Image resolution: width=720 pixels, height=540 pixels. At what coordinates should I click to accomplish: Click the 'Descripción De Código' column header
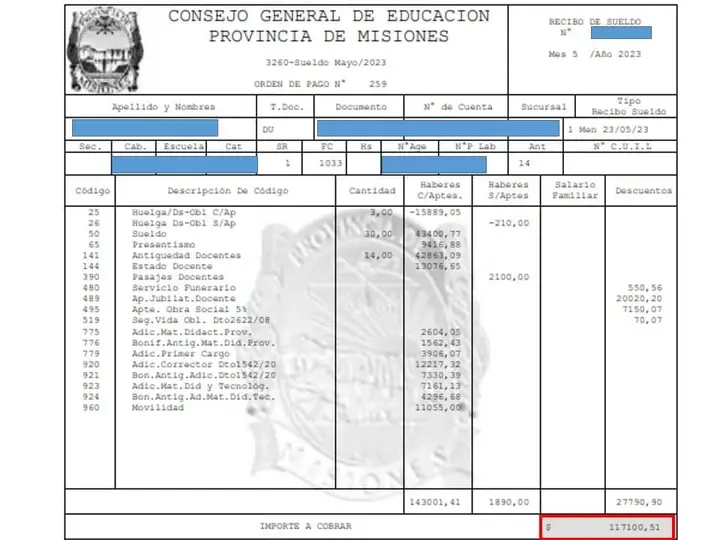228,190
